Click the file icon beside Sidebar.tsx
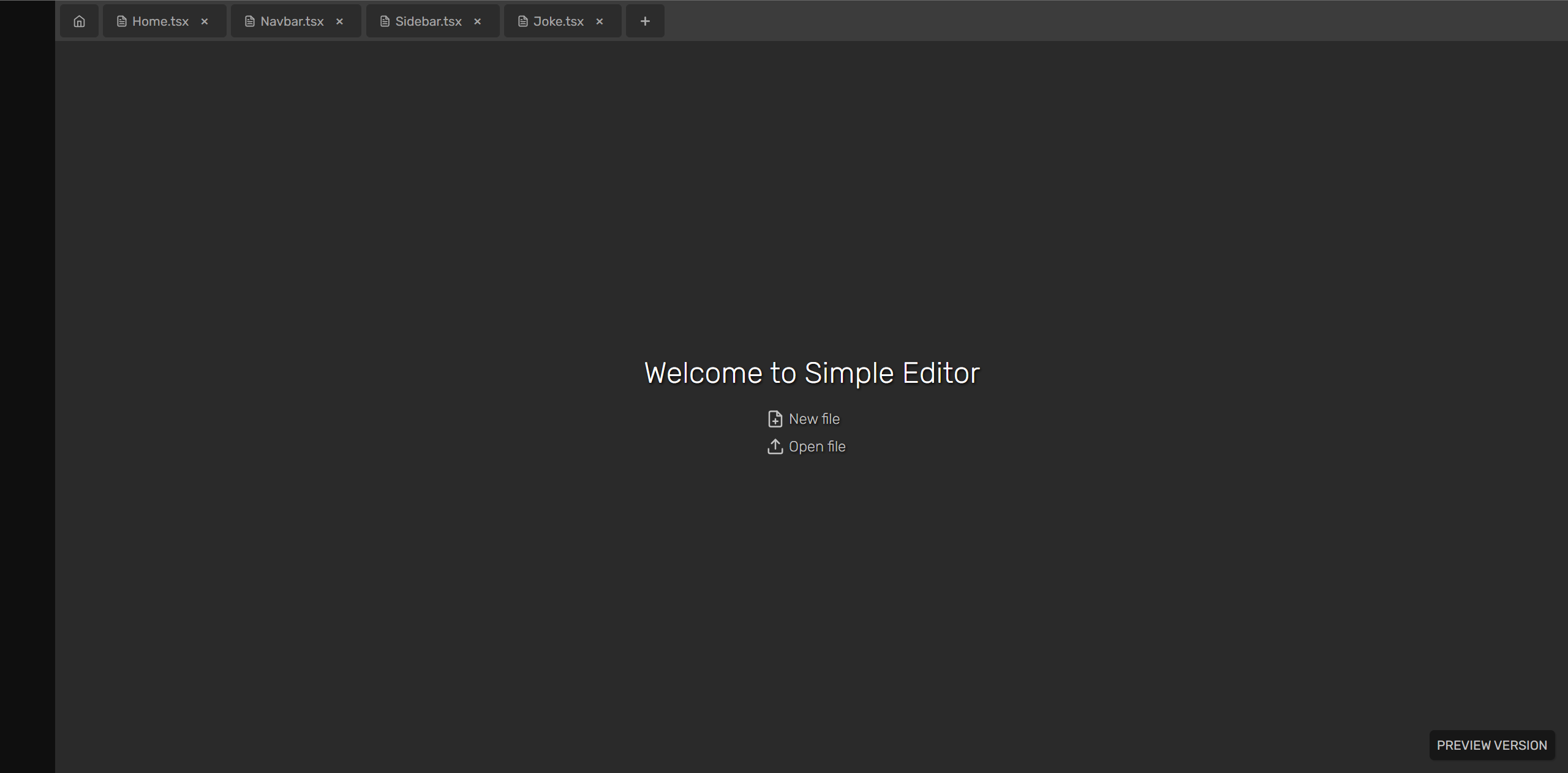This screenshot has width=1568, height=773. click(x=385, y=21)
